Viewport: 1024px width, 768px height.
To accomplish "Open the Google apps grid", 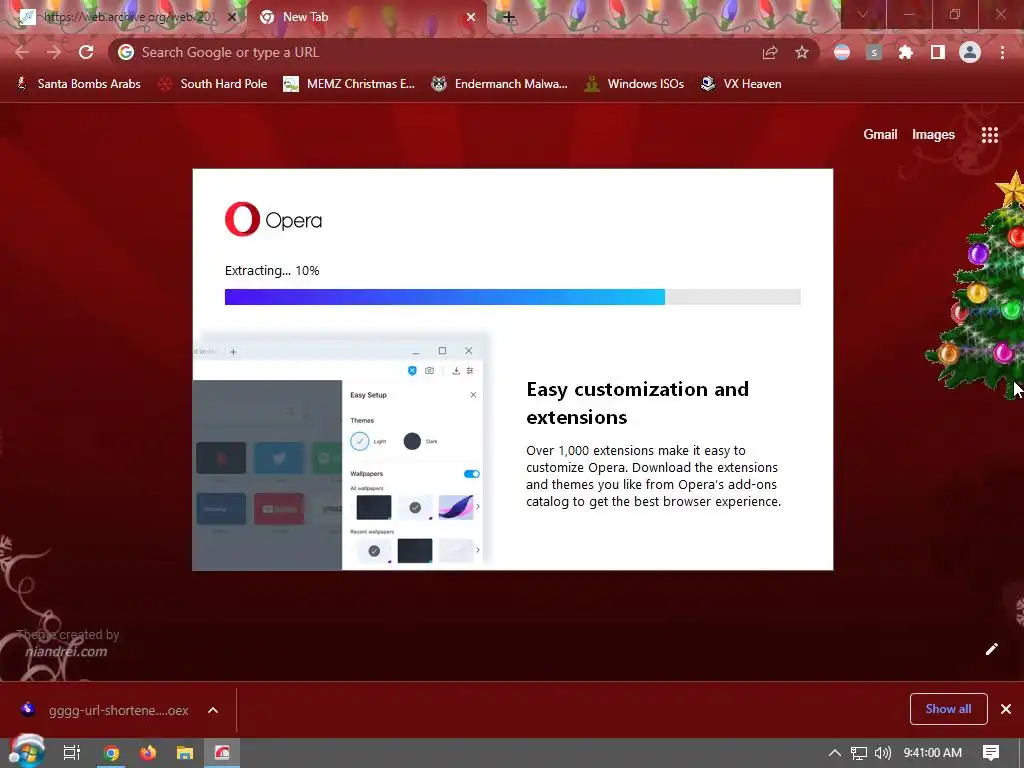I will [x=989, y=135].
